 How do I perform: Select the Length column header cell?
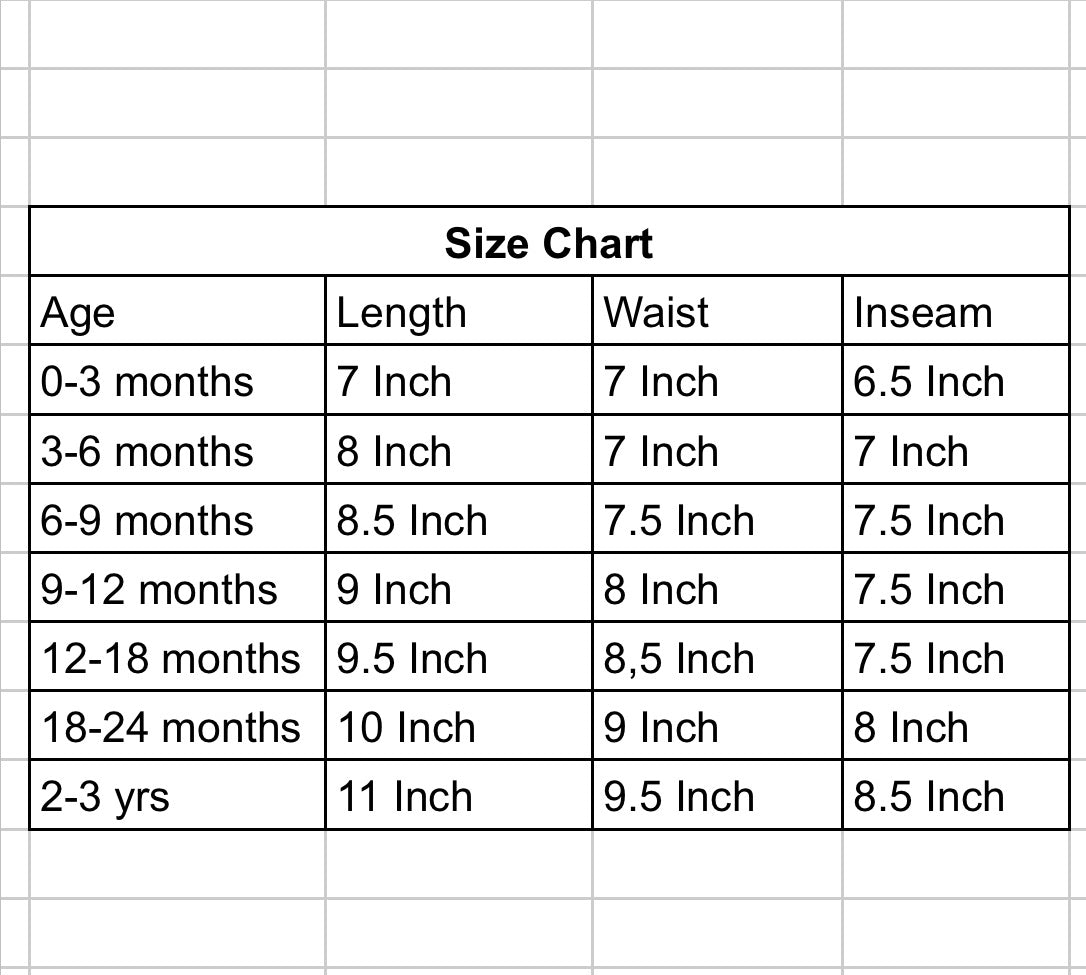pos(459,310)
